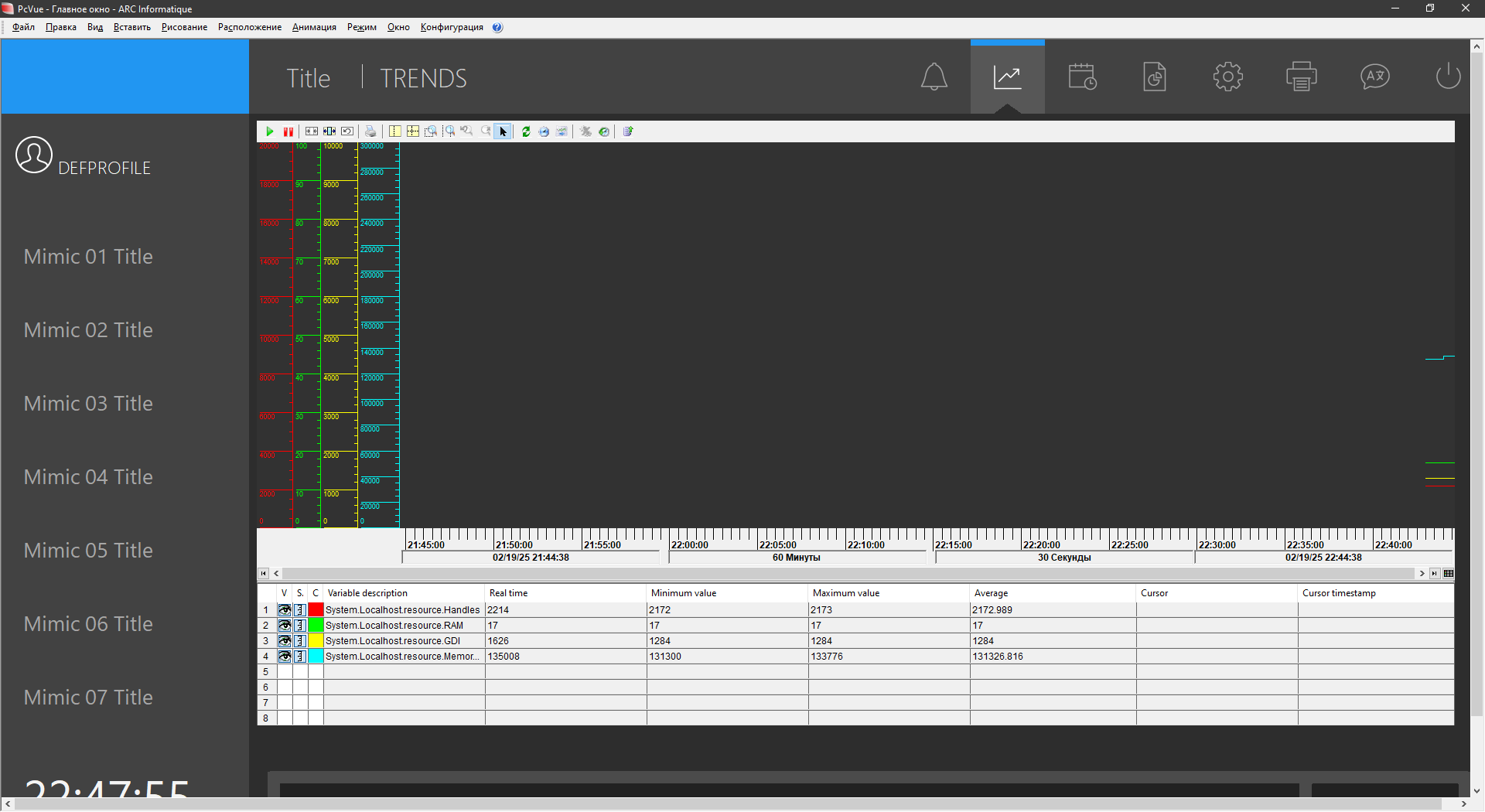
Task: Toggle visibility eye for Memory variable row 4
Action: [x=285, y=657]
